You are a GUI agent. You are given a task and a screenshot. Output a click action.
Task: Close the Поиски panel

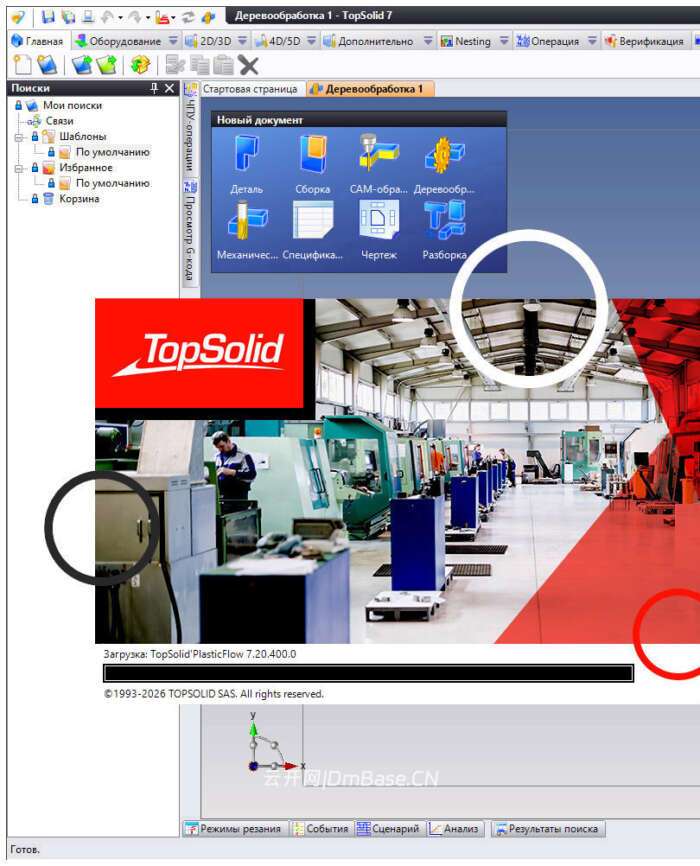[x=170, y=88]
